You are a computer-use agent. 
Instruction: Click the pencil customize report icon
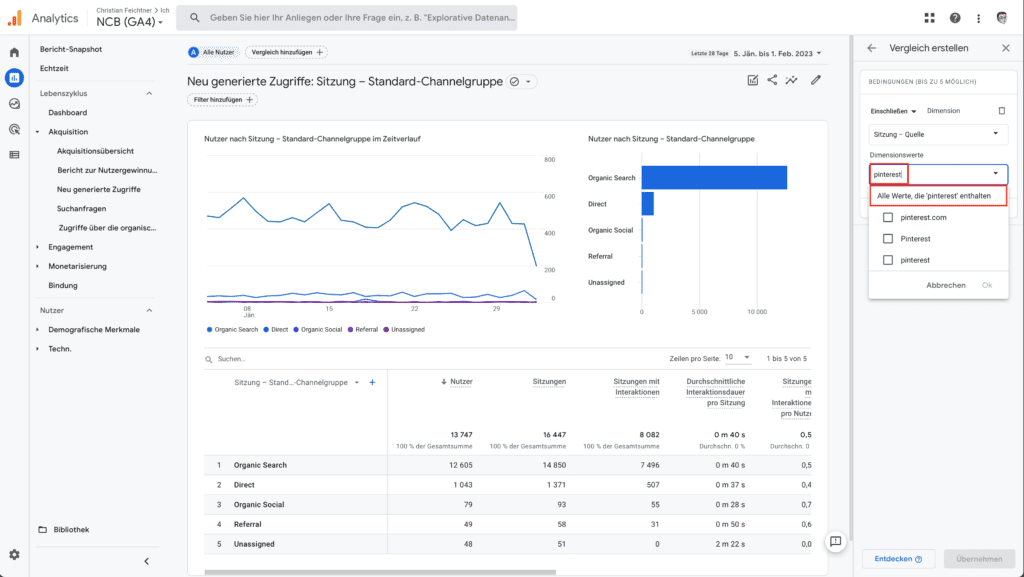coord(816,80)
